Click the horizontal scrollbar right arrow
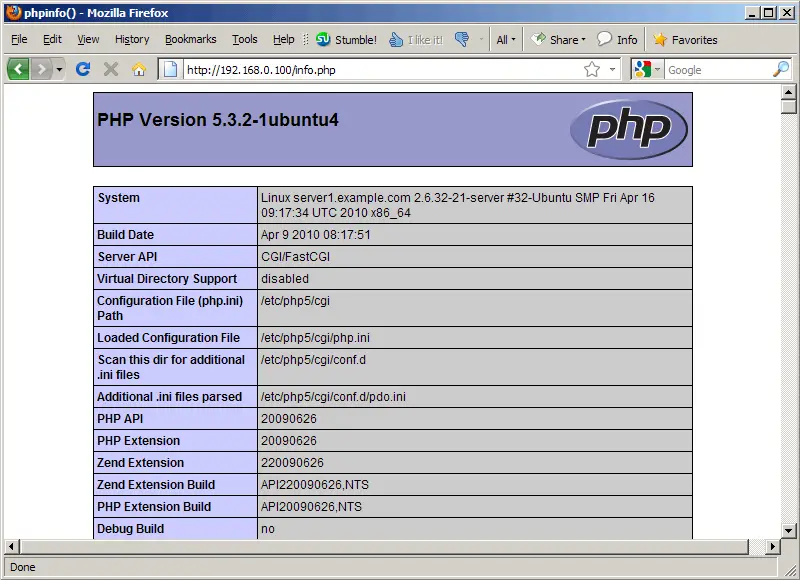Image resolution: width=800 pixels, height=580 pixels. (773, 546)
